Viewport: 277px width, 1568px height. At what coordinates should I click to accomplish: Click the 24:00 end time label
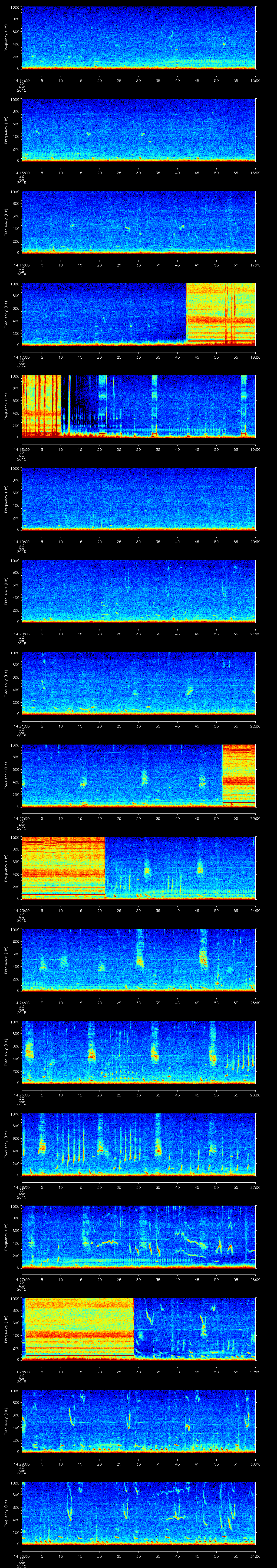pos(256,910)
